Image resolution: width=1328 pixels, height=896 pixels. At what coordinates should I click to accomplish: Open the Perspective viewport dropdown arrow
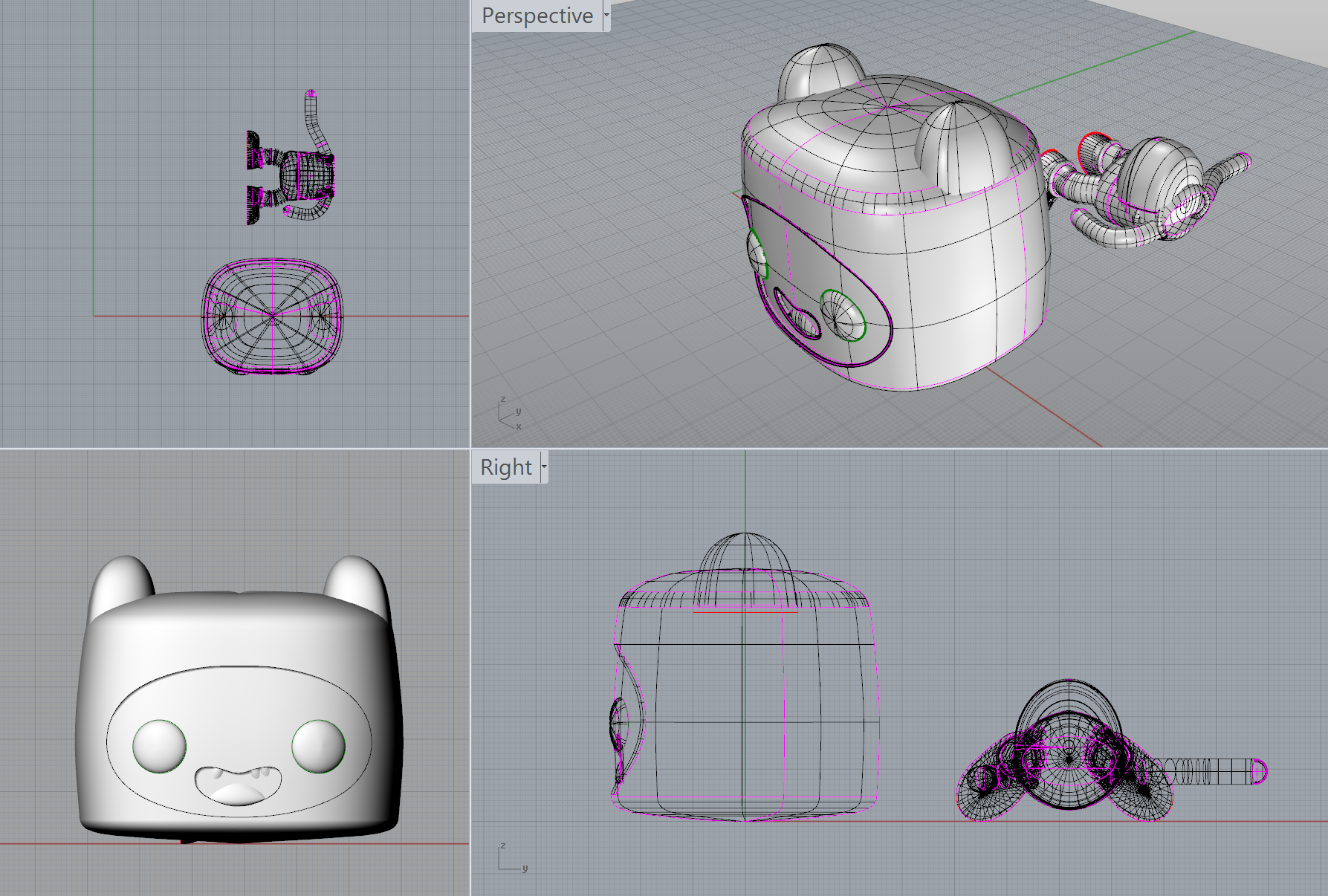pos(606,16)
